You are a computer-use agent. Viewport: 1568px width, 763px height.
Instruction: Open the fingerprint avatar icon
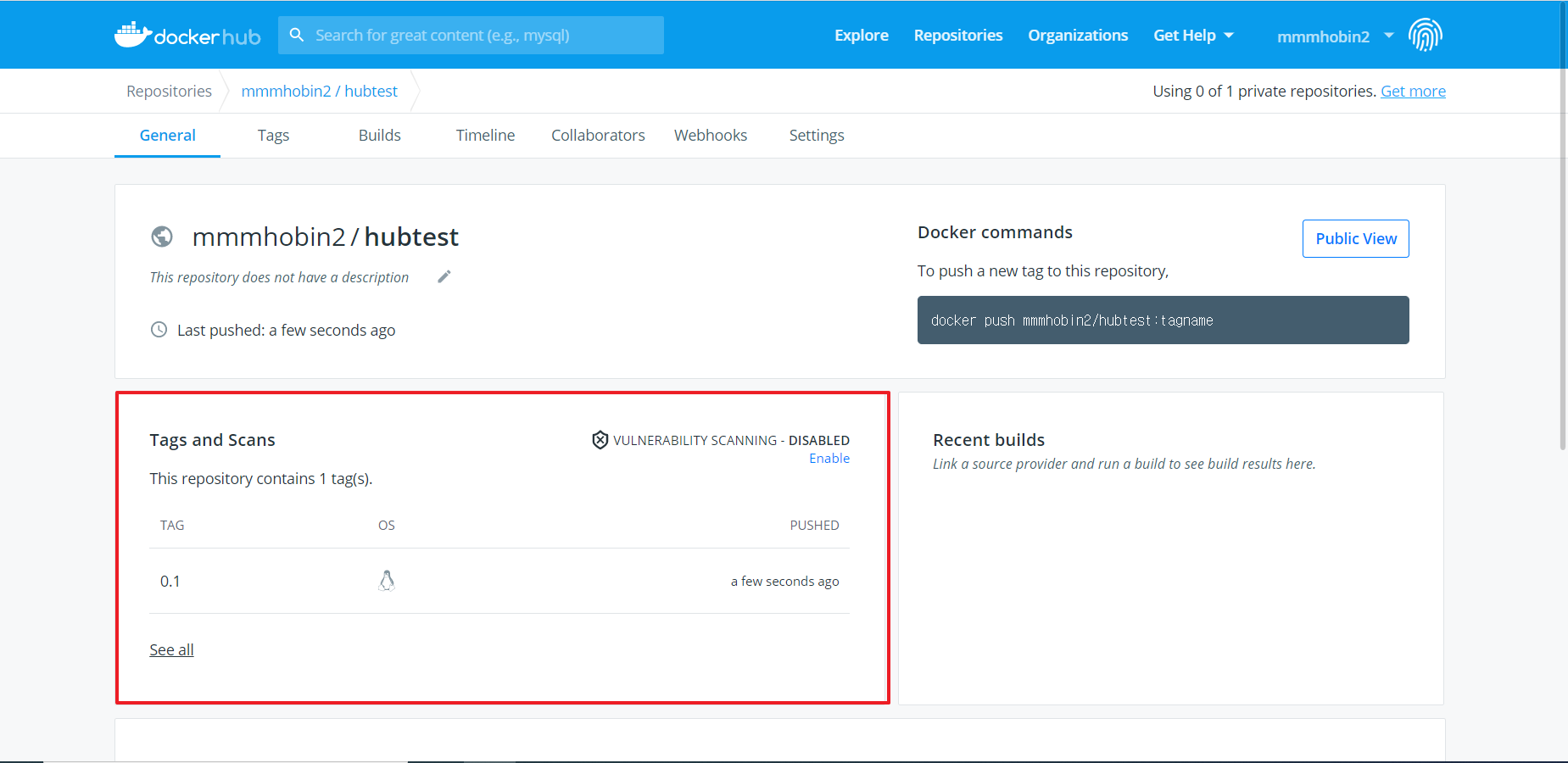[1425, 35]
